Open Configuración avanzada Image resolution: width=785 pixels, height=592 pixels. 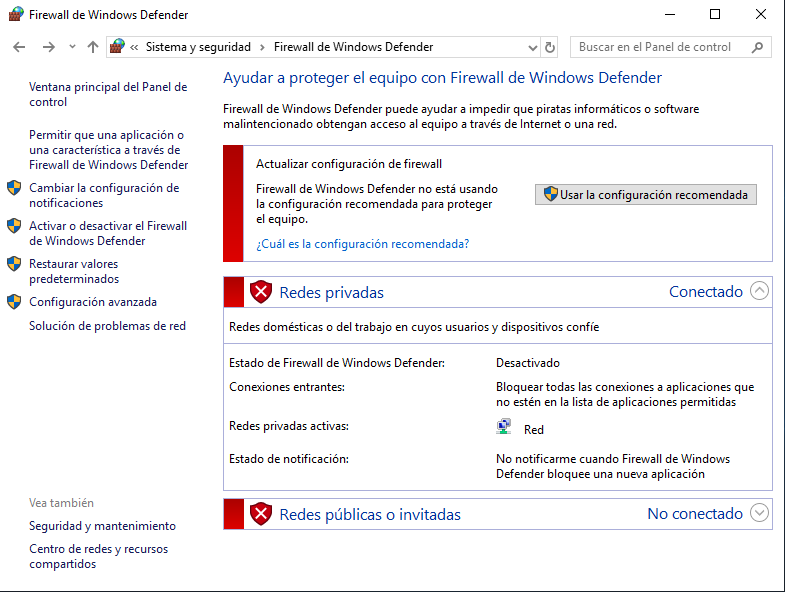(x=93, y=302)
